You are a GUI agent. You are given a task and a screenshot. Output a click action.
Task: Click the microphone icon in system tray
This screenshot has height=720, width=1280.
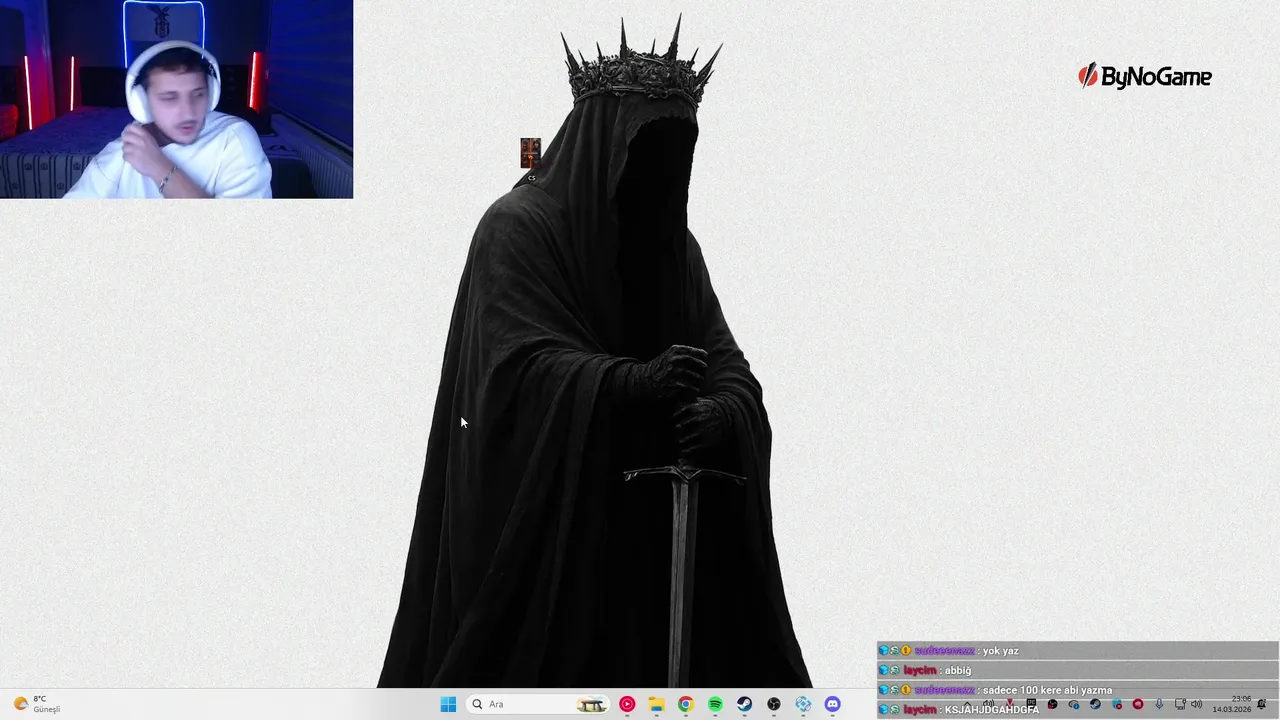point(1159,704)
